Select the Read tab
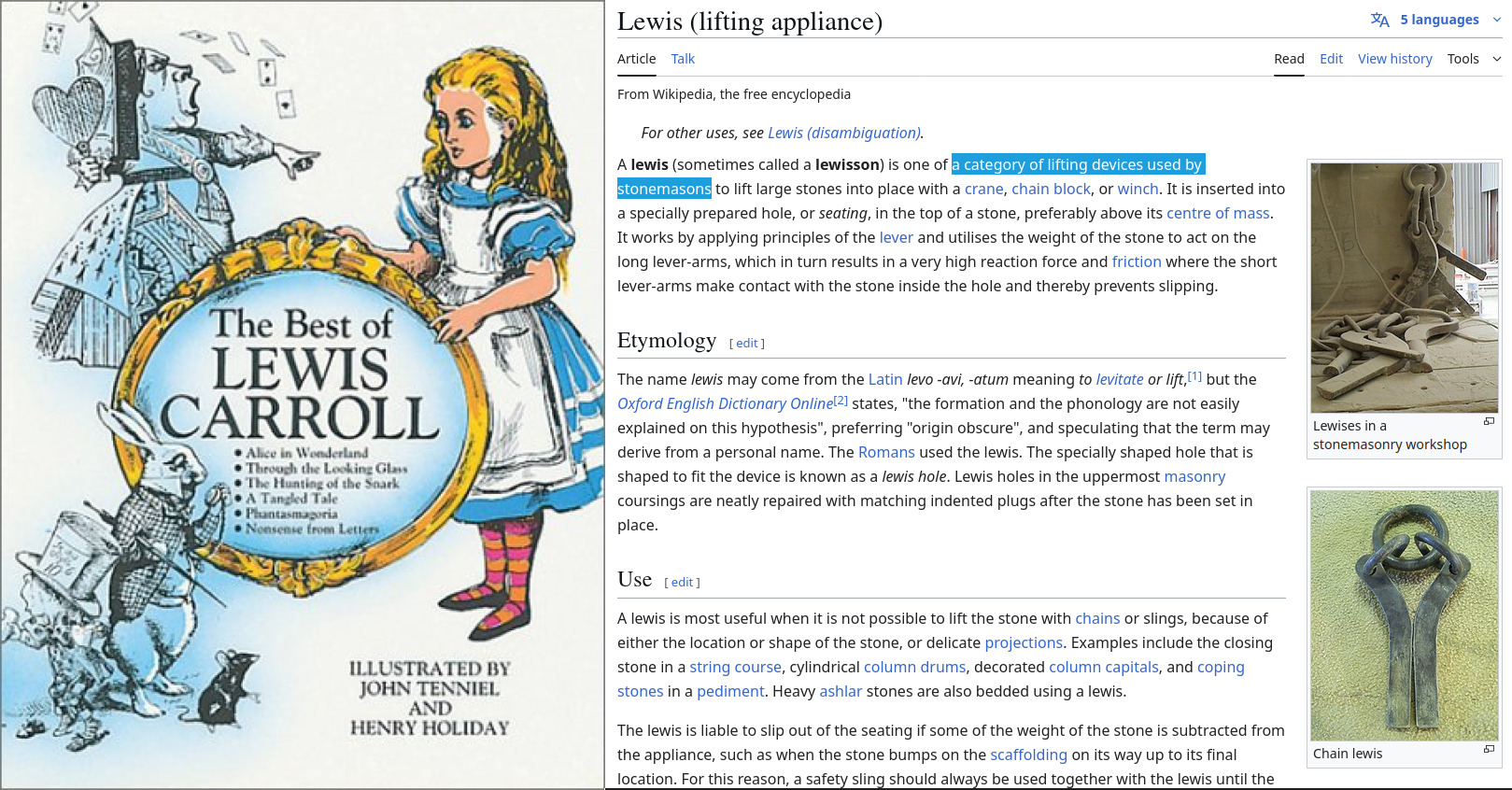 pos(1289,59)
